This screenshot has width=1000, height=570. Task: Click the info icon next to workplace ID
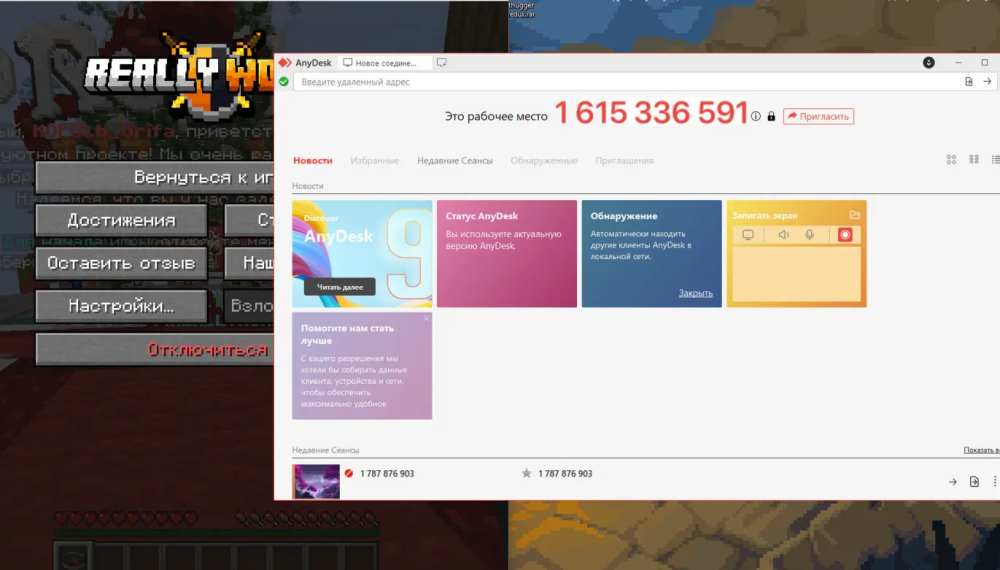coord(756,116)
